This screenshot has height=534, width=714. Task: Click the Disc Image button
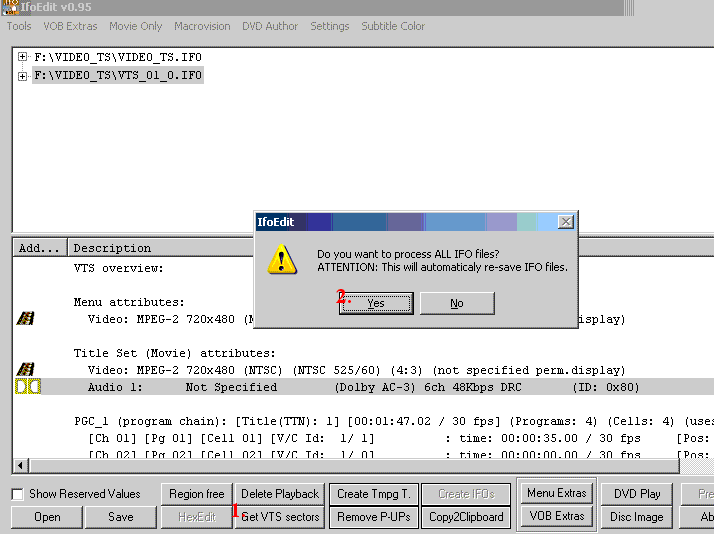coord(637,517)
